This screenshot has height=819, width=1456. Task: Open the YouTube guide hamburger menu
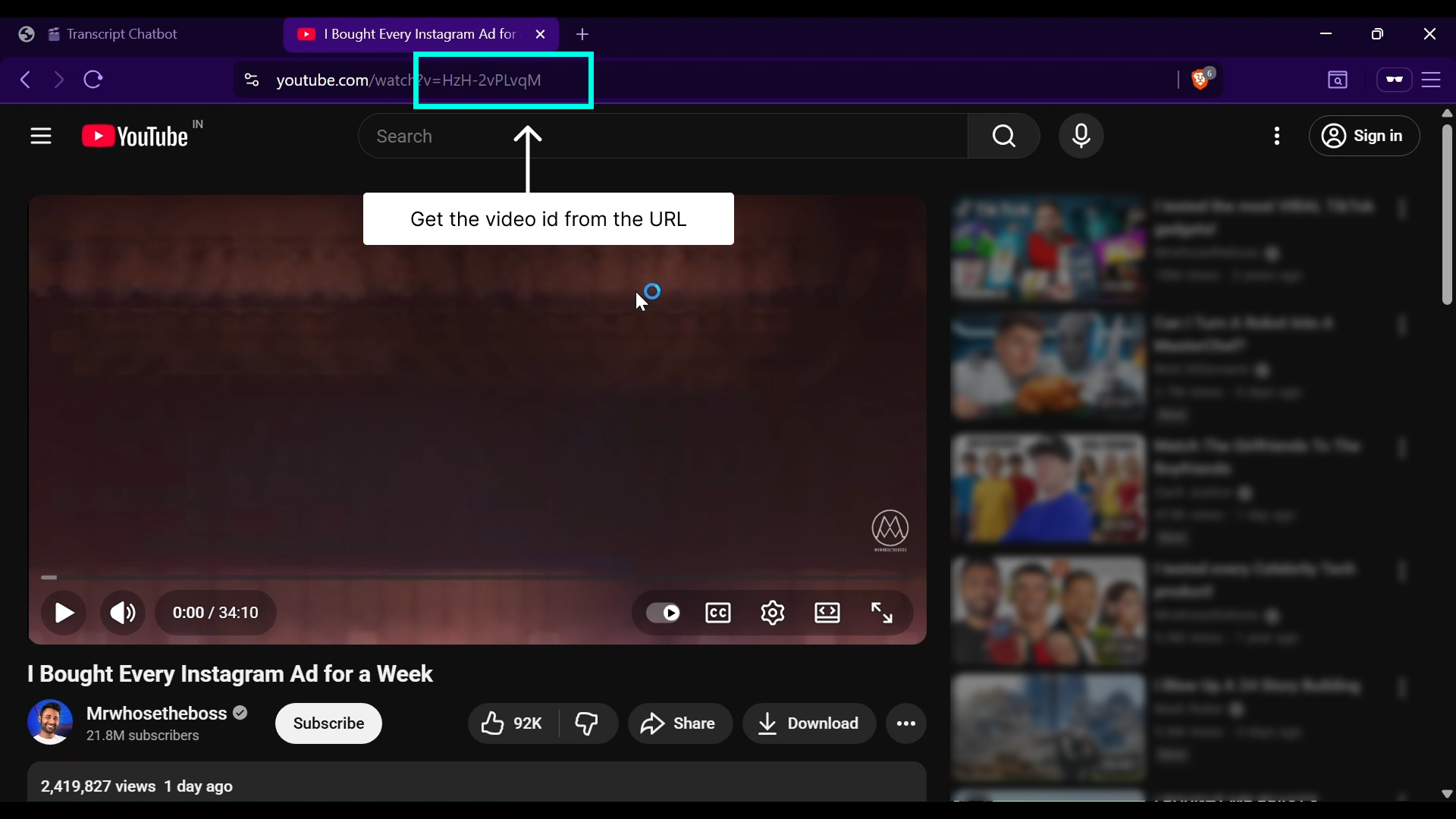pos(40,136)
